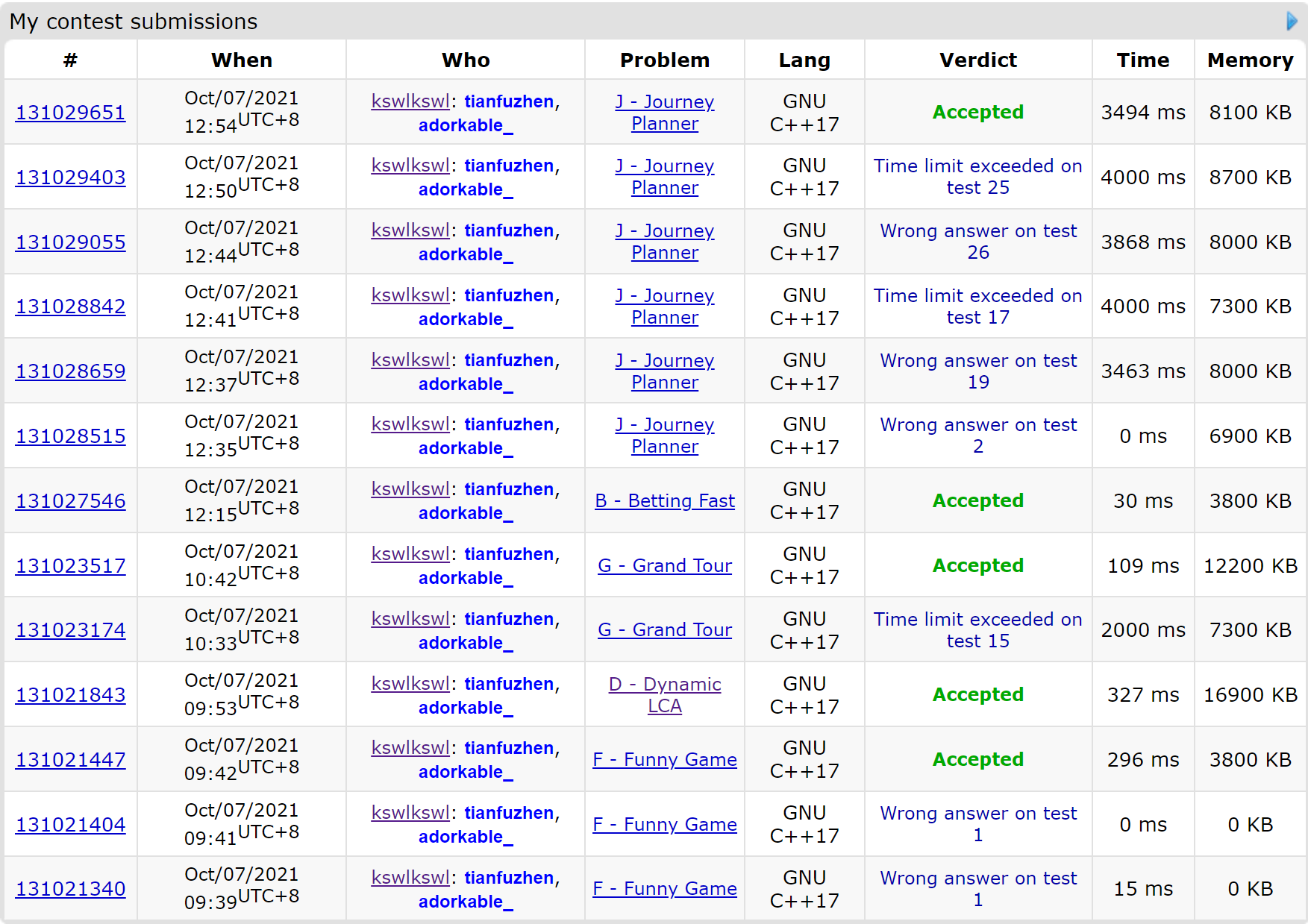Screen dimensions: 1308x924
Task: Click Wrong answer on test 26 verdict
Action: click(977, 242)
